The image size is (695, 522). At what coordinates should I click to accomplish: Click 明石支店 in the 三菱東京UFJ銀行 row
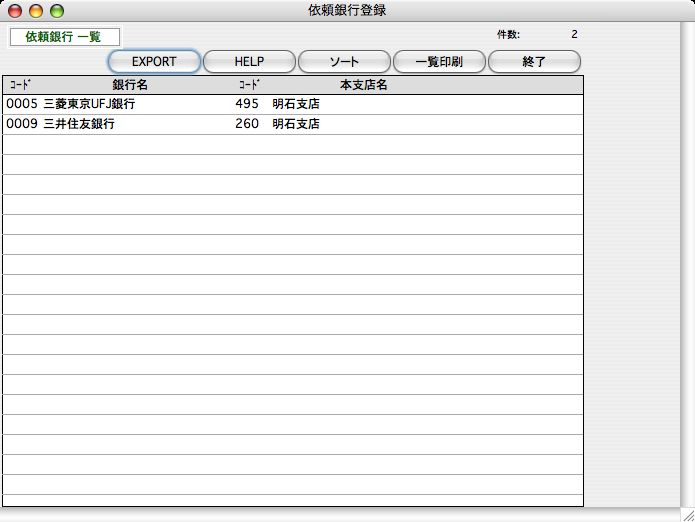(x=296, y=104)
